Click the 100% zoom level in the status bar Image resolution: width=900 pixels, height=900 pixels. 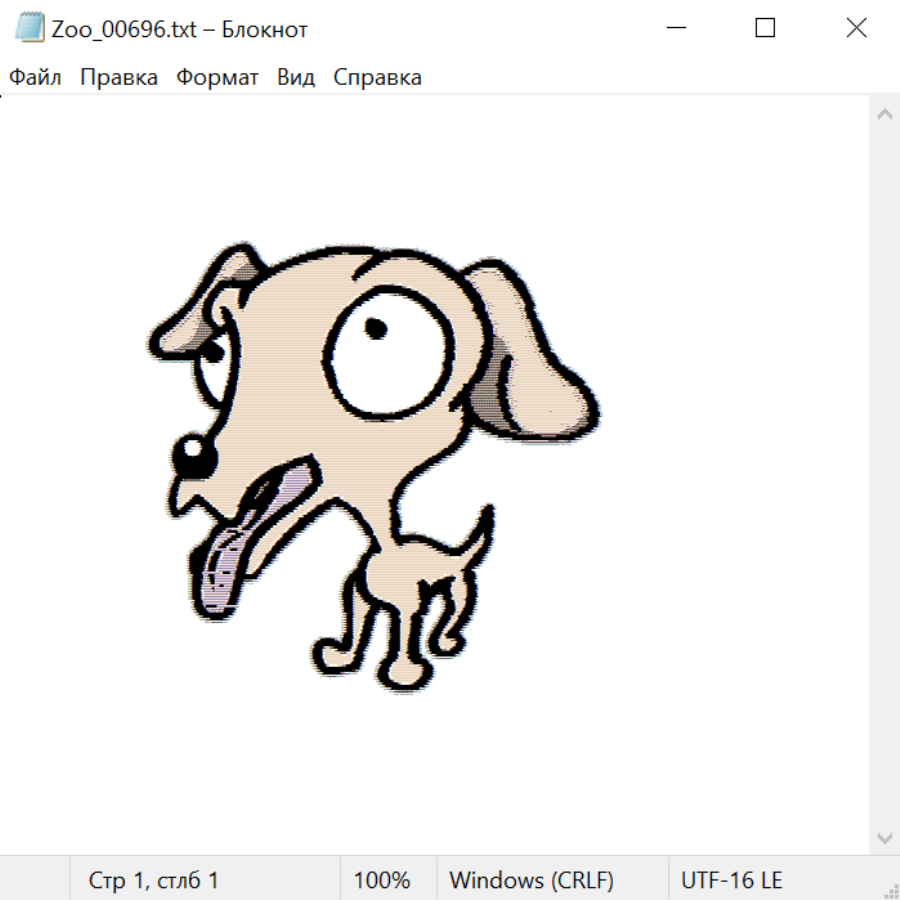point(382,881)
